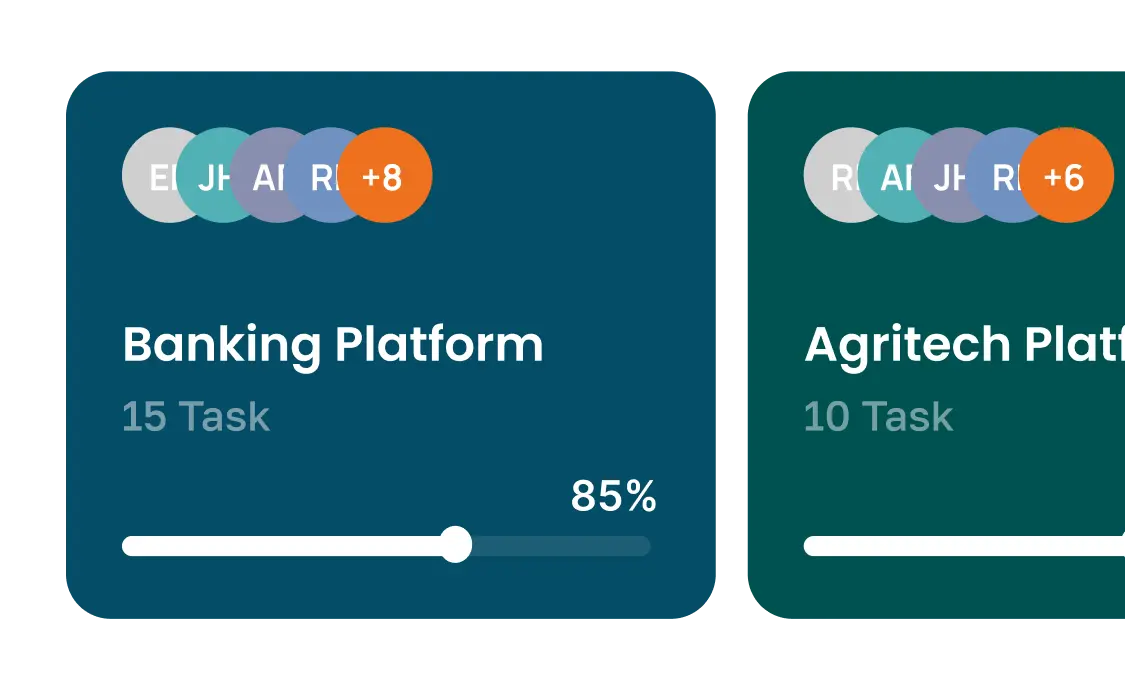The image size is (1125, 690).
Task: Click the 15 Task count label
Action: click(x=196, y=416)
